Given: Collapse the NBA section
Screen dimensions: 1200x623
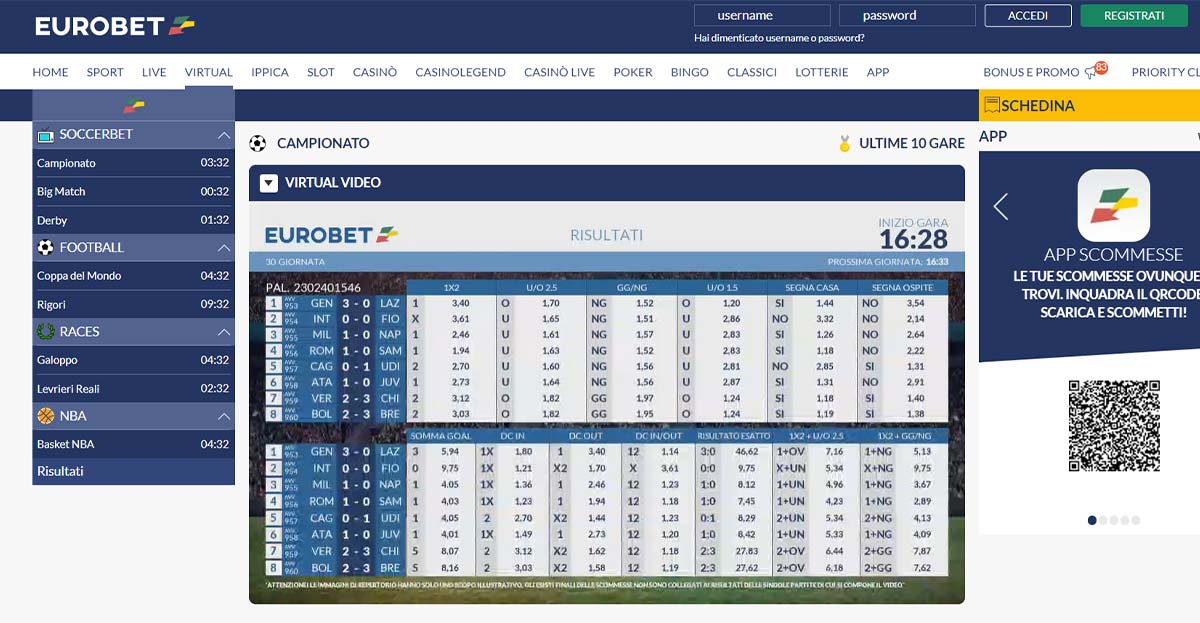Looking at the screenshot, I should click(223, 416).
